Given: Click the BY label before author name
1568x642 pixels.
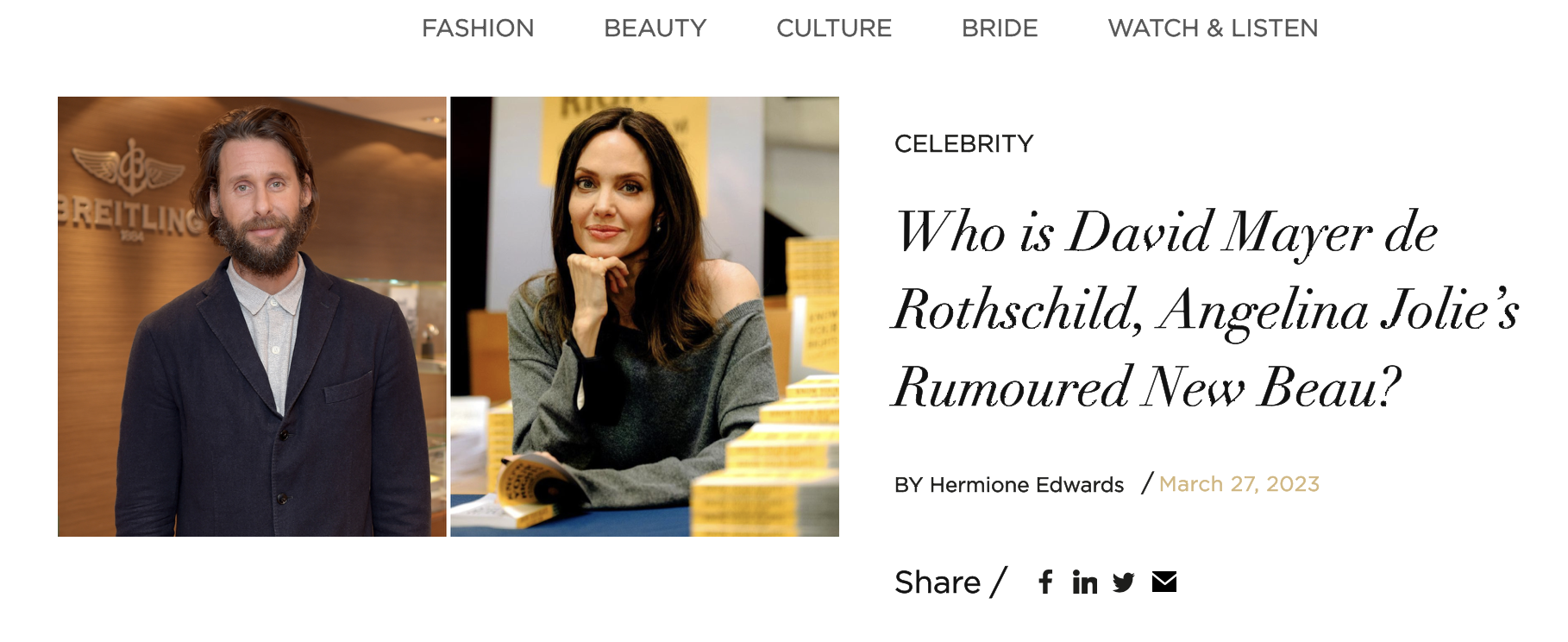Looking at the screenshot, I should (x=908, y=485).
